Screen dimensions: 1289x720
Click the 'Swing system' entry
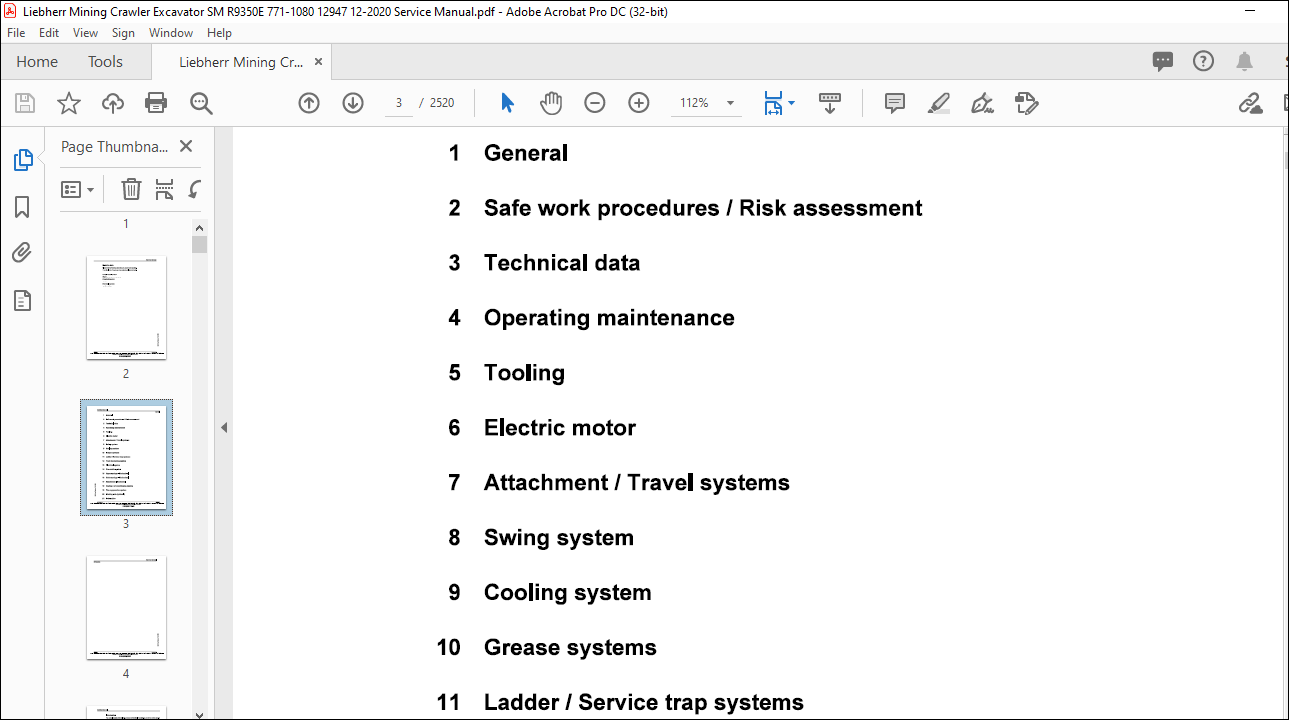(559, 538)
